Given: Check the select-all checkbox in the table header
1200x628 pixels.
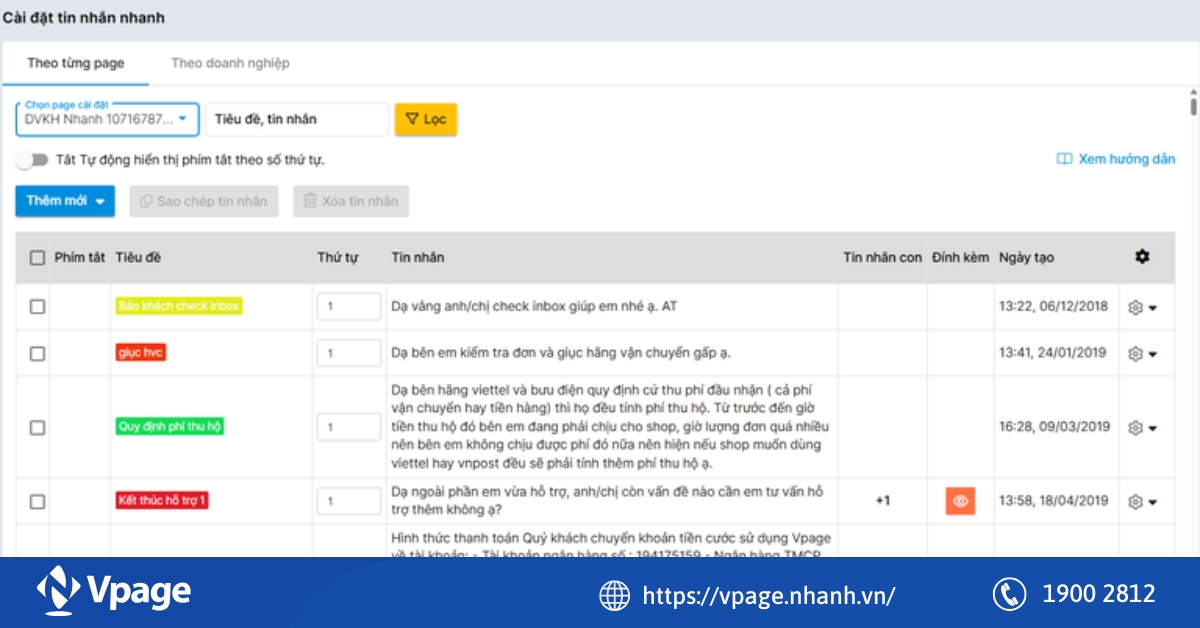Looking at the screenshot, I should pos(36,257).
